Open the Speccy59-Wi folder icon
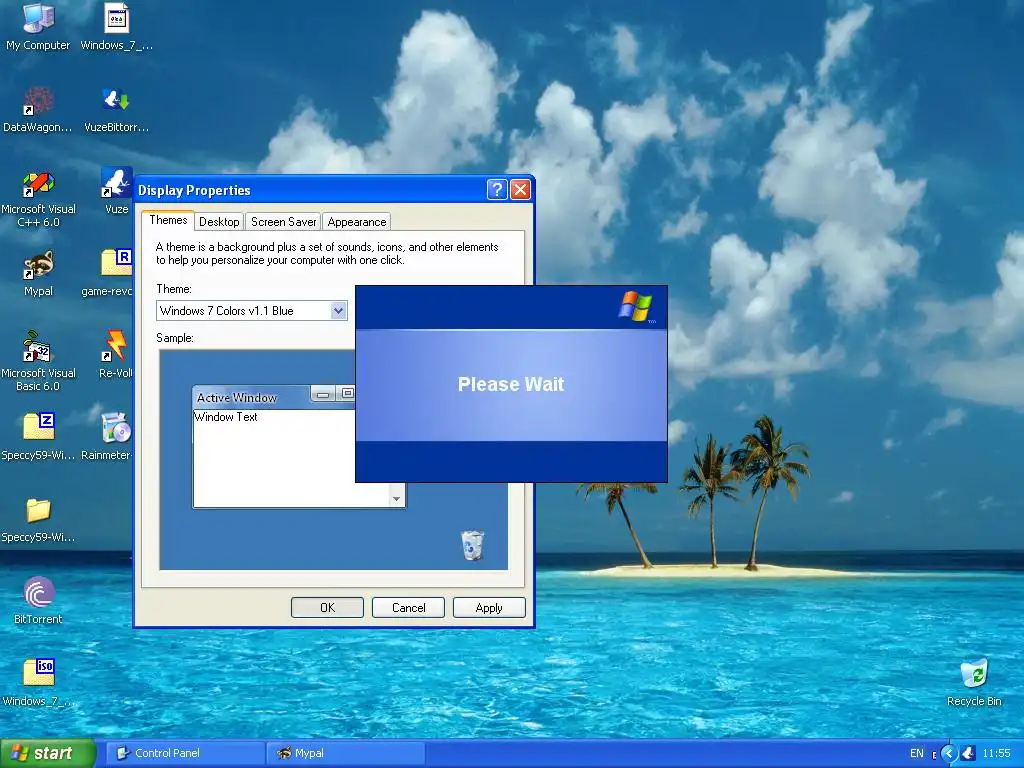 click(38, 519)
